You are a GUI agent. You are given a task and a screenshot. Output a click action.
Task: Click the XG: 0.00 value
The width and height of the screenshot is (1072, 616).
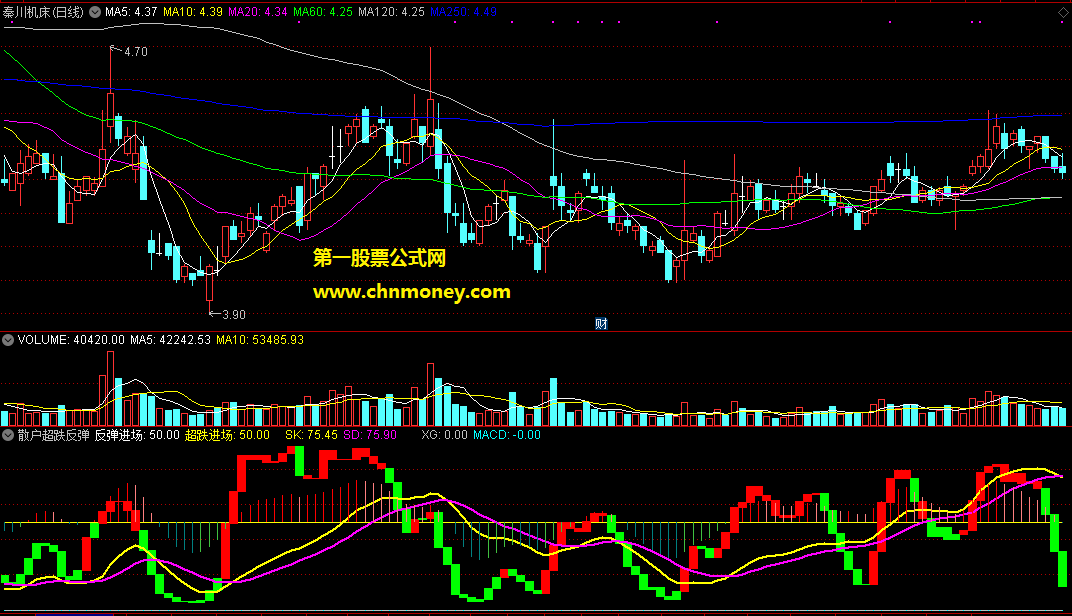(x=444, y=435)
